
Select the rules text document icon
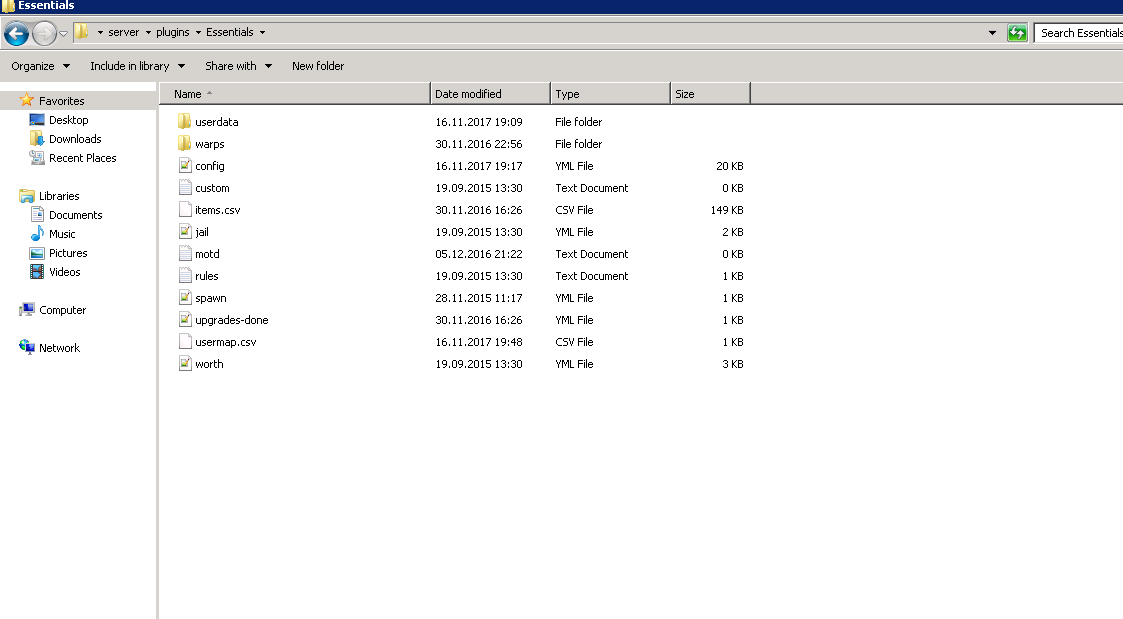[x=185, y=276]
